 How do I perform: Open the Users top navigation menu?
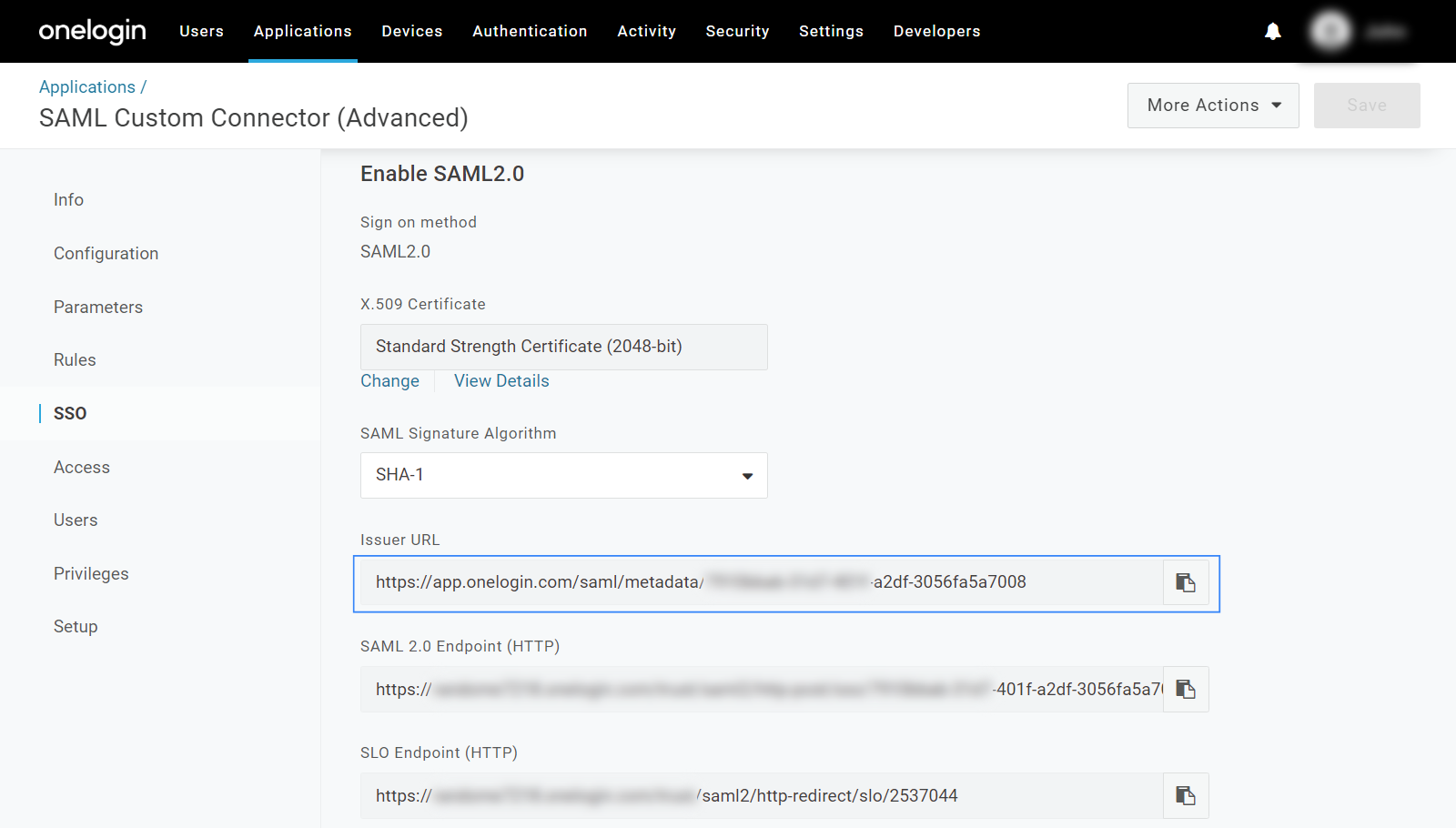point(201,32)
